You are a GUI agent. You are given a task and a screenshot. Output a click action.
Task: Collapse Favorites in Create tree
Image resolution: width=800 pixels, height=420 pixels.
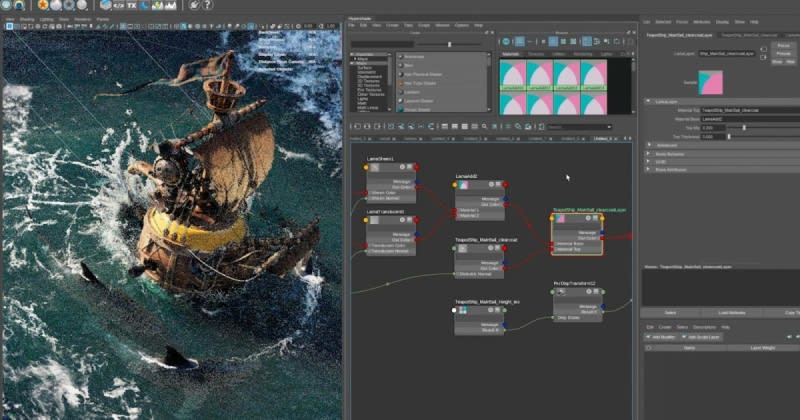point(353,55)
